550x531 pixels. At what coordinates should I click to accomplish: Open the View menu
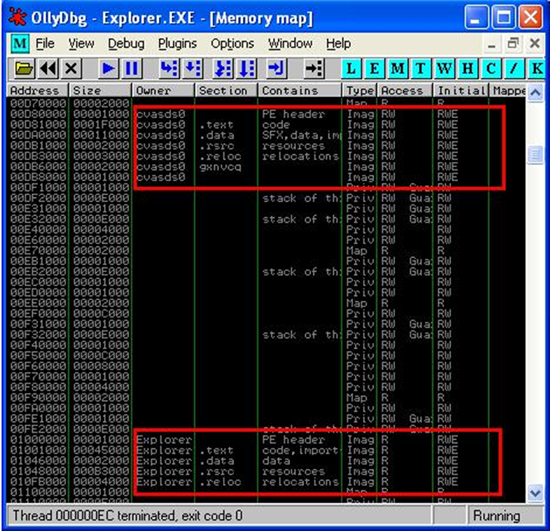81,44
